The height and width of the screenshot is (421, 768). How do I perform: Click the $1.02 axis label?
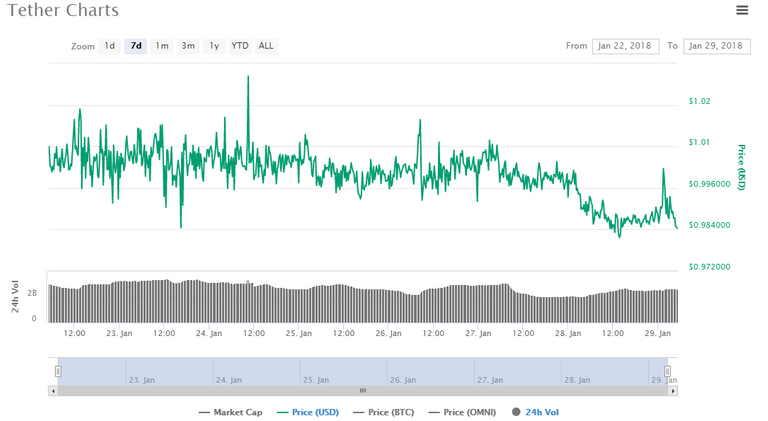coord(699,101)
